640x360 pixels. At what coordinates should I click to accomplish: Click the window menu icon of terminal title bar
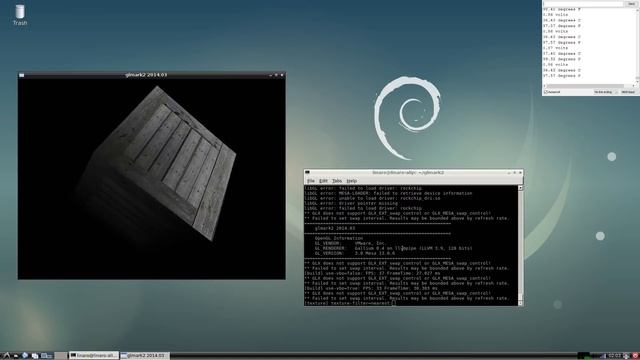307,173
